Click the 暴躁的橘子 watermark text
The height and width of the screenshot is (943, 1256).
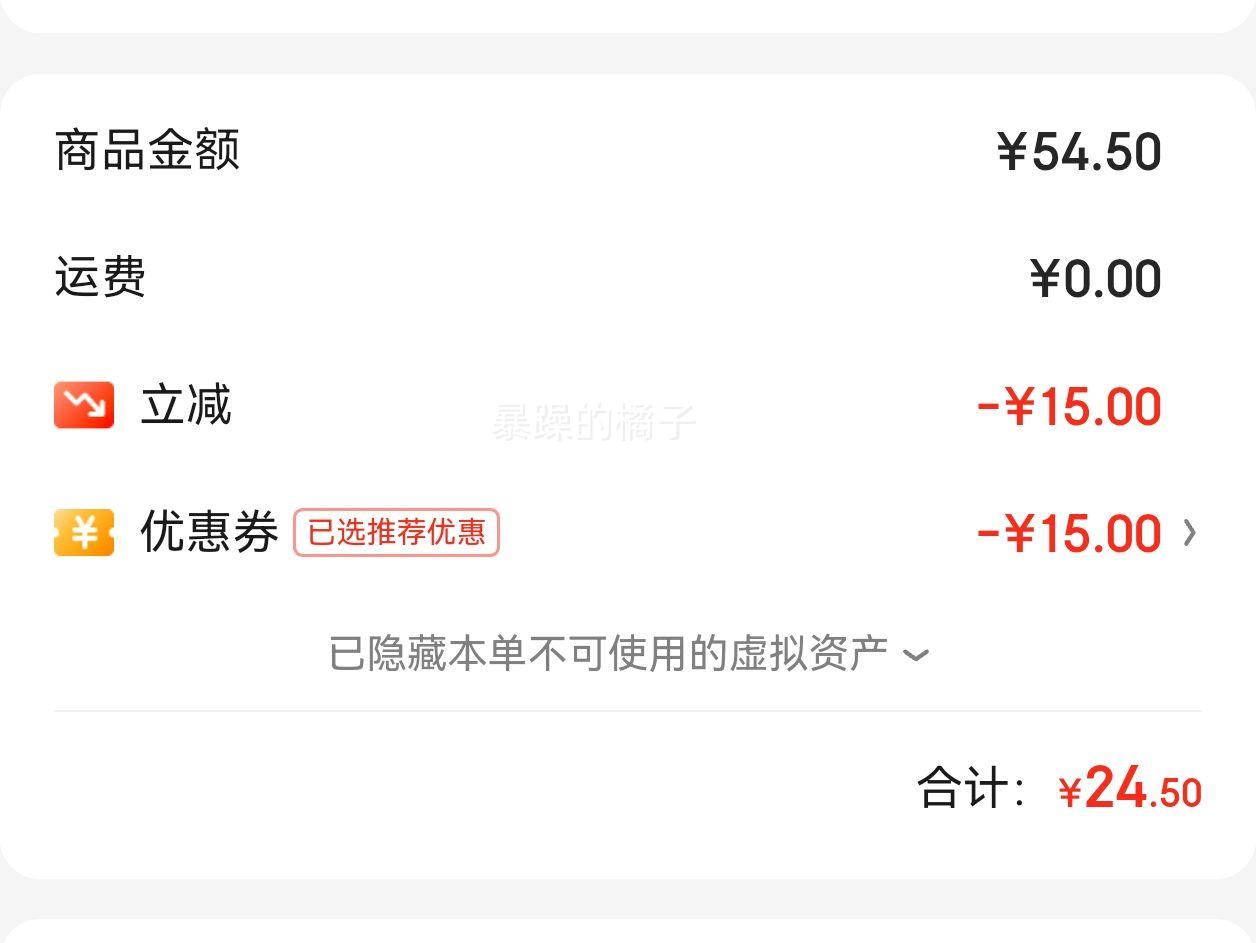pyautogui.click(x=593, y=423)
